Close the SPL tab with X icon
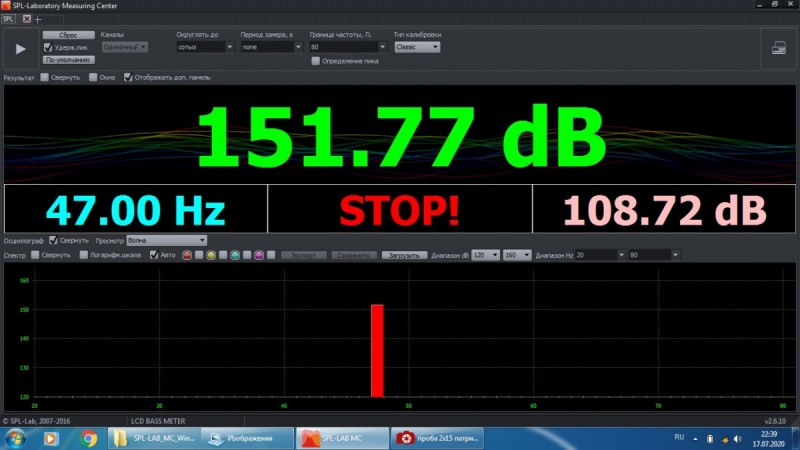This screenshot has height=450, width=800. click(x=27, y=19)
